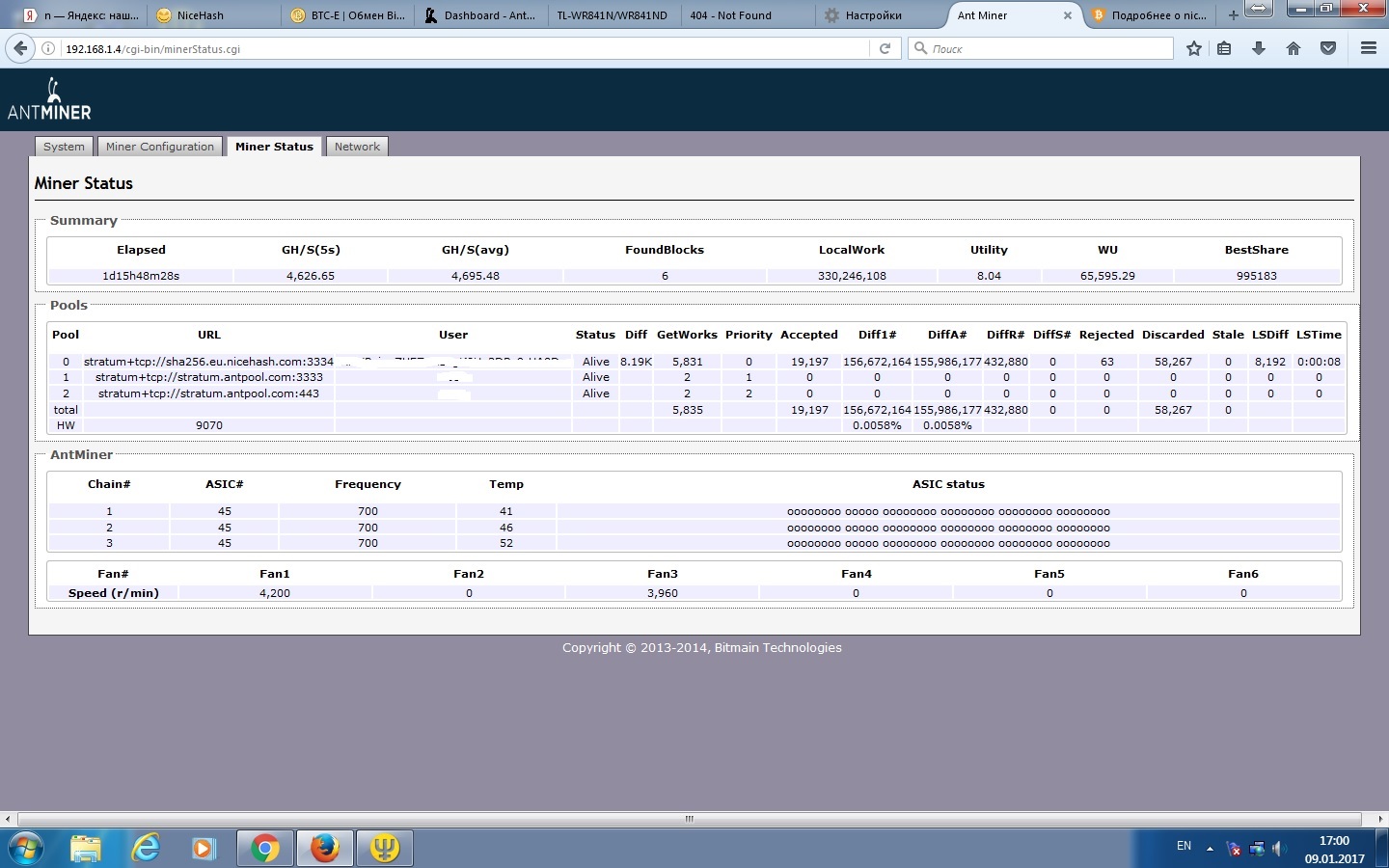The image size is (1389, 868).
Task: Click the stratum.antpool.com:443 pool URL
Action: 208,393
